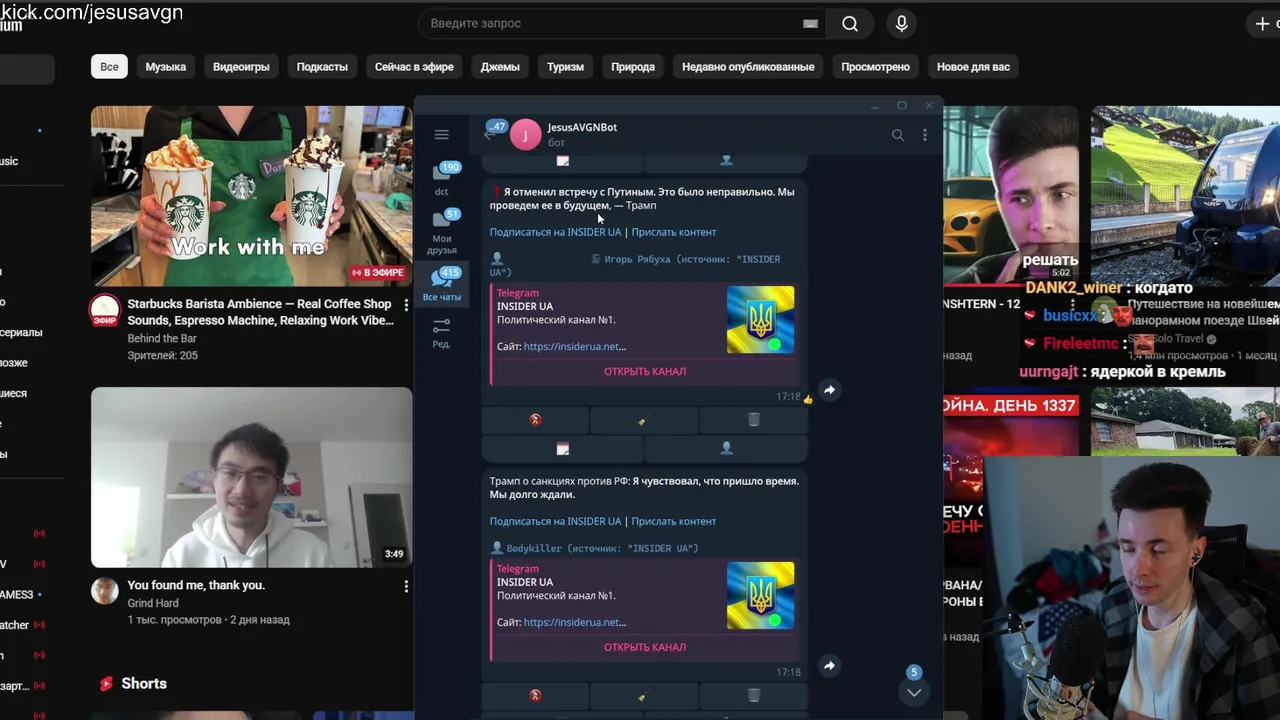Open Starbucks Barista Ambience video title
This screenshot has width=1280, height=720.
(260, 312)
